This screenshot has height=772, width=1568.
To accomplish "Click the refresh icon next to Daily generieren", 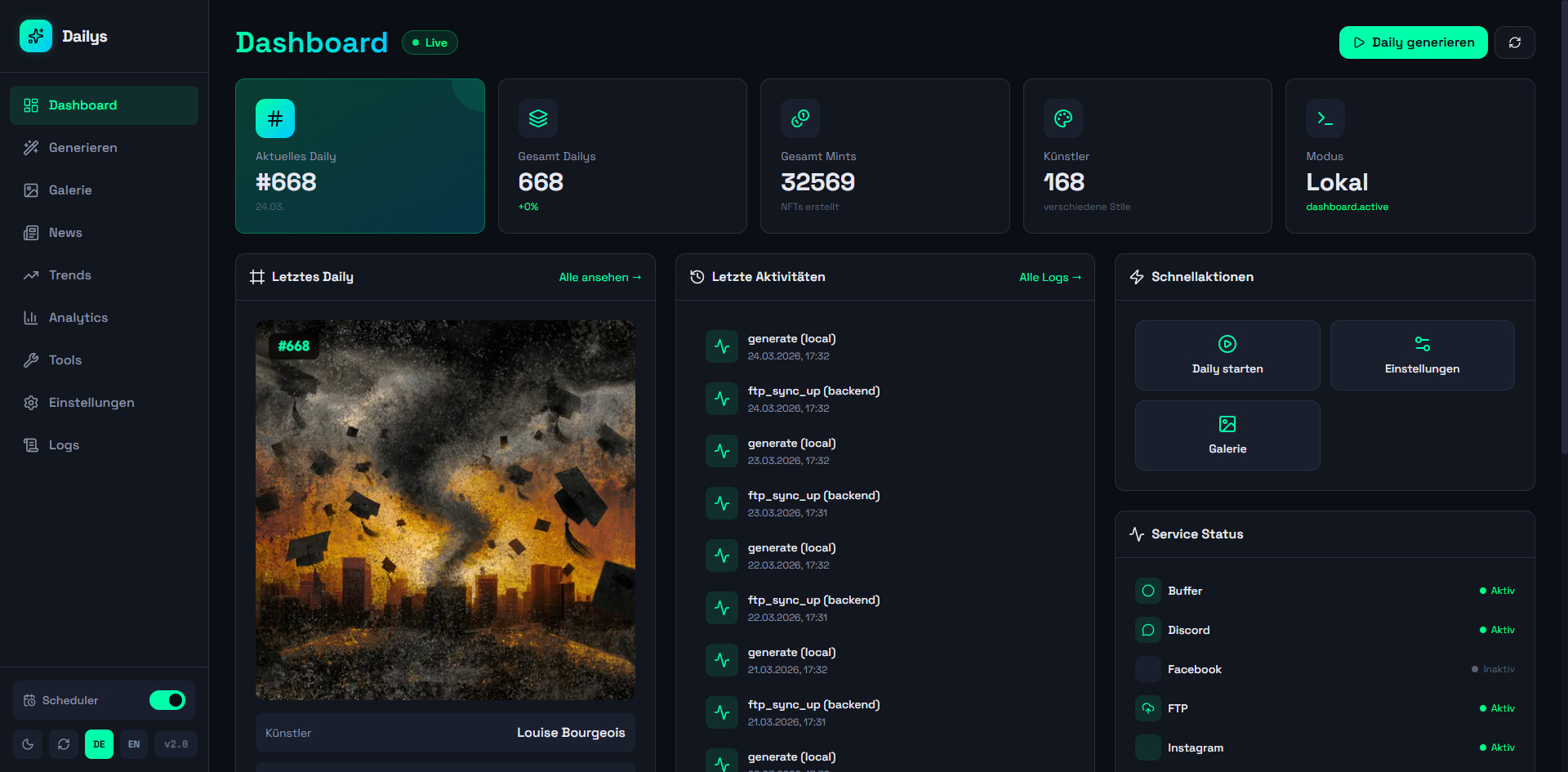I will (x=1514, y=42).
